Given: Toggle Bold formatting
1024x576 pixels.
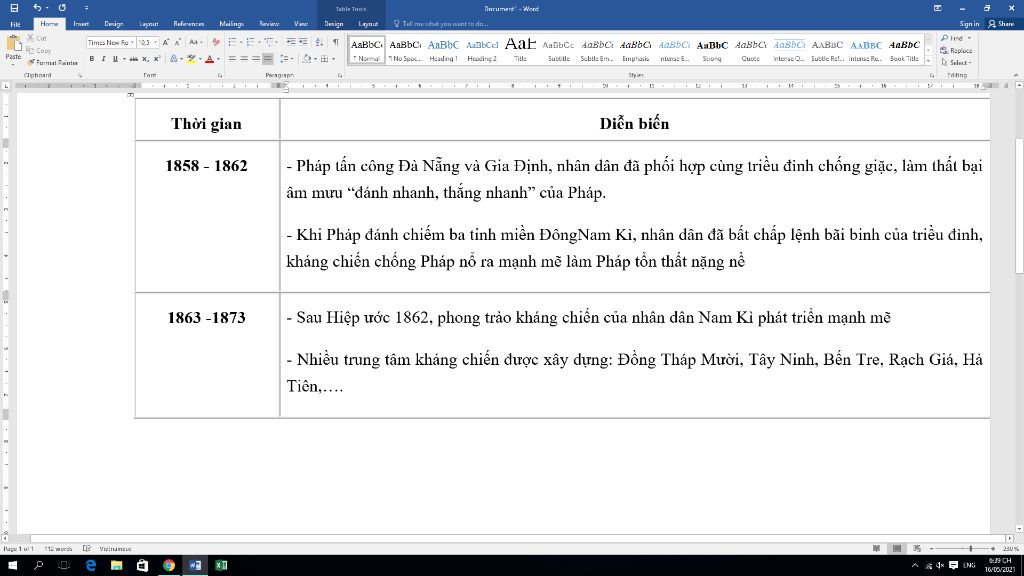Looking at the screenshot, I should [x=91, y=59].
